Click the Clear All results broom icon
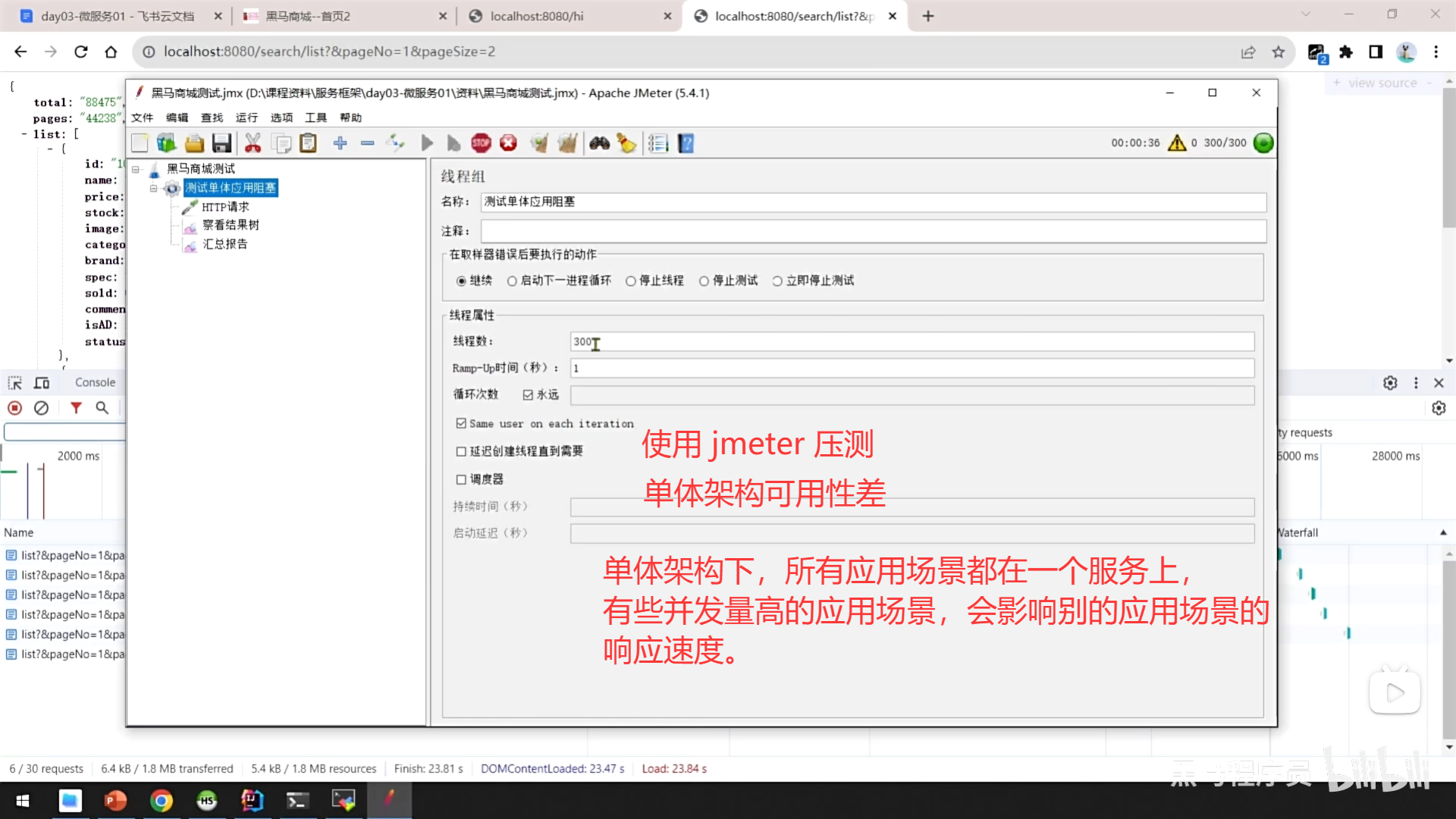This screenshot has height=819, width=1456. click(567, 143)
